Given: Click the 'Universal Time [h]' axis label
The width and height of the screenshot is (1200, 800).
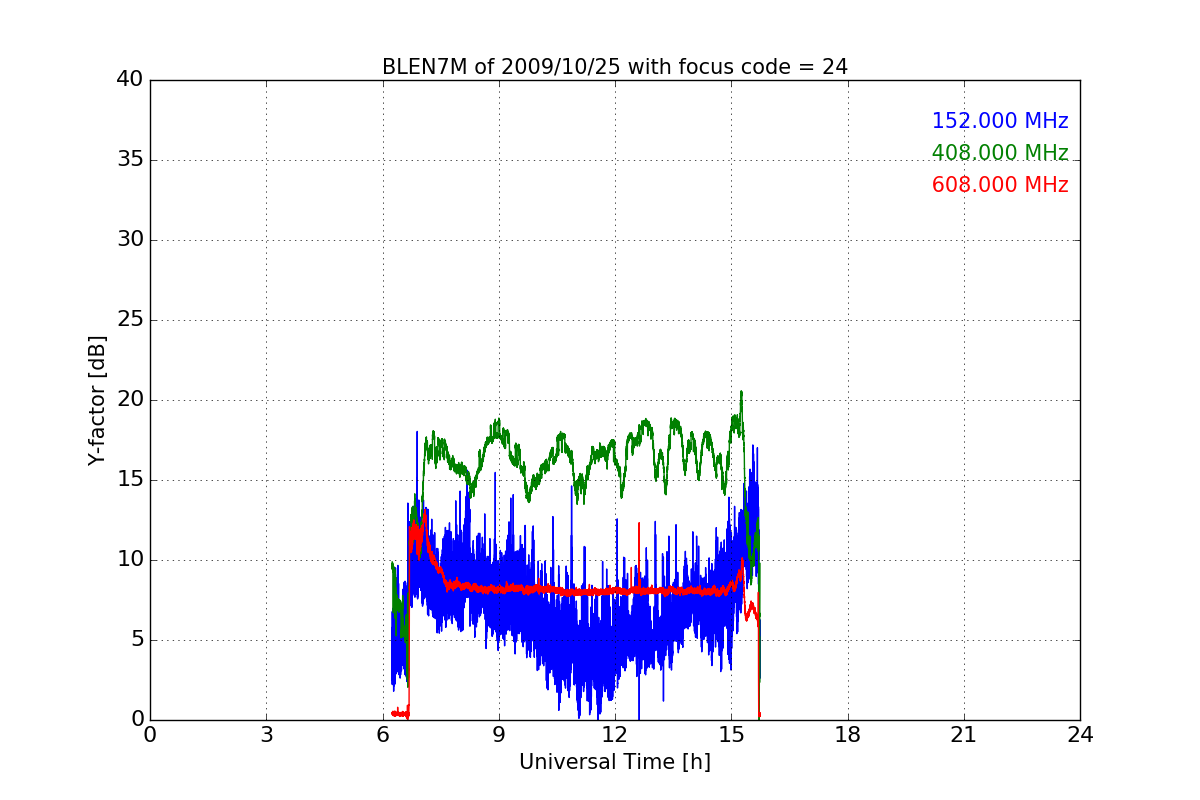Looking at the screenshot, I should click(x=615, y=763).
